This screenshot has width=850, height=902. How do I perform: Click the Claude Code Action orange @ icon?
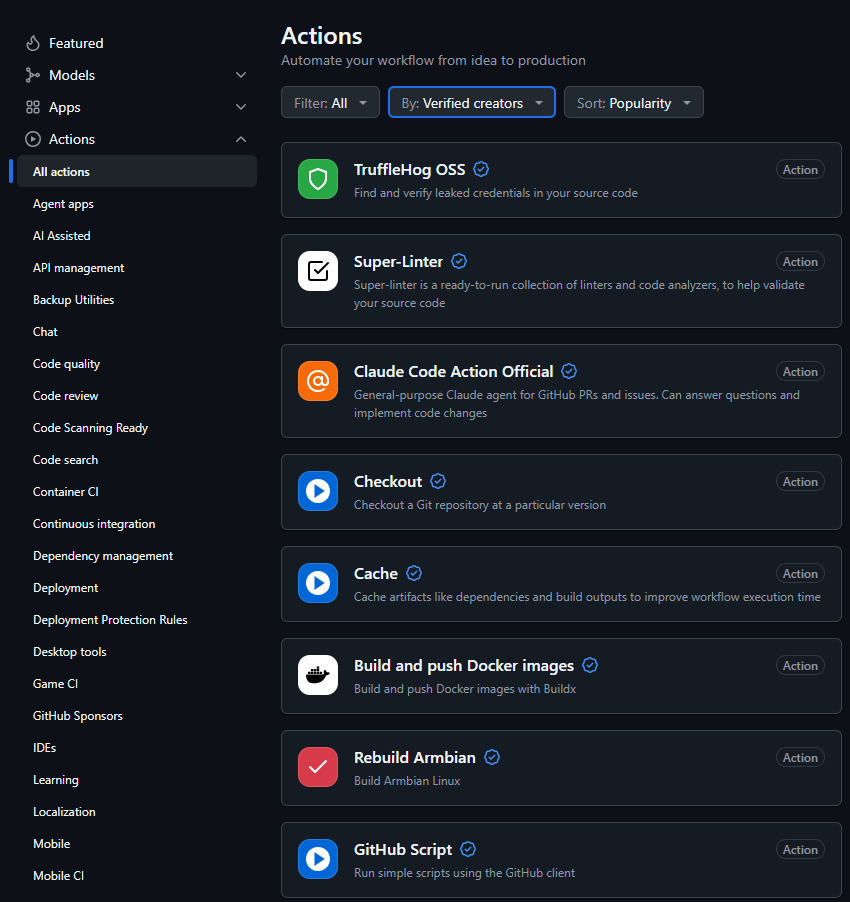coord(318,381)
